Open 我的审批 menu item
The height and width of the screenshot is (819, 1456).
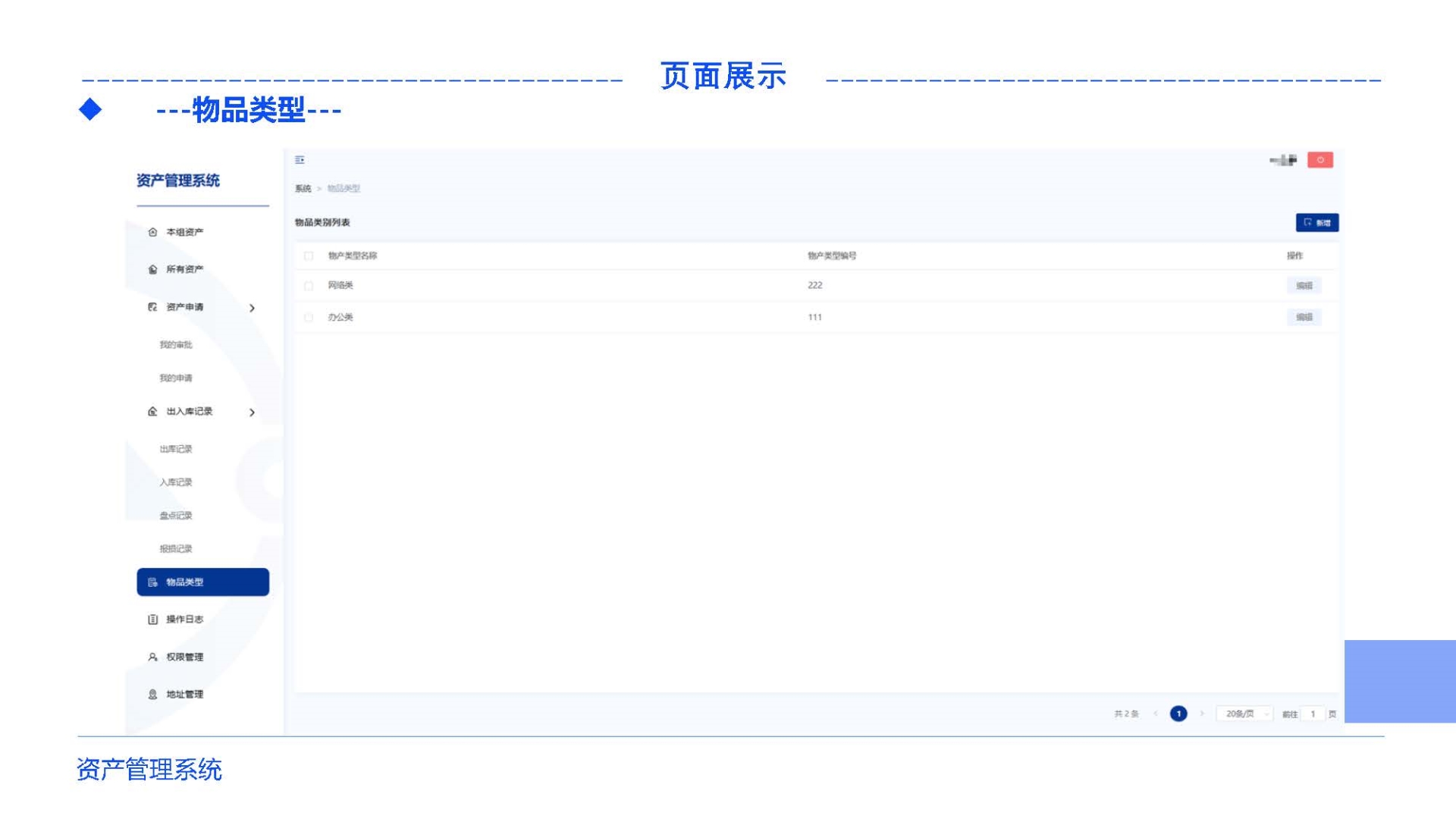[176, 345]
